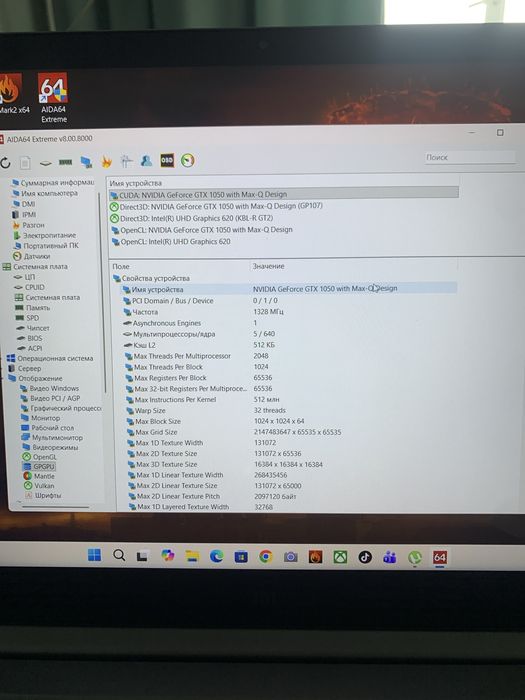The image size is (525, 700).
Task: Click the user silhouette toolbar icon
Action: point(146,161)
